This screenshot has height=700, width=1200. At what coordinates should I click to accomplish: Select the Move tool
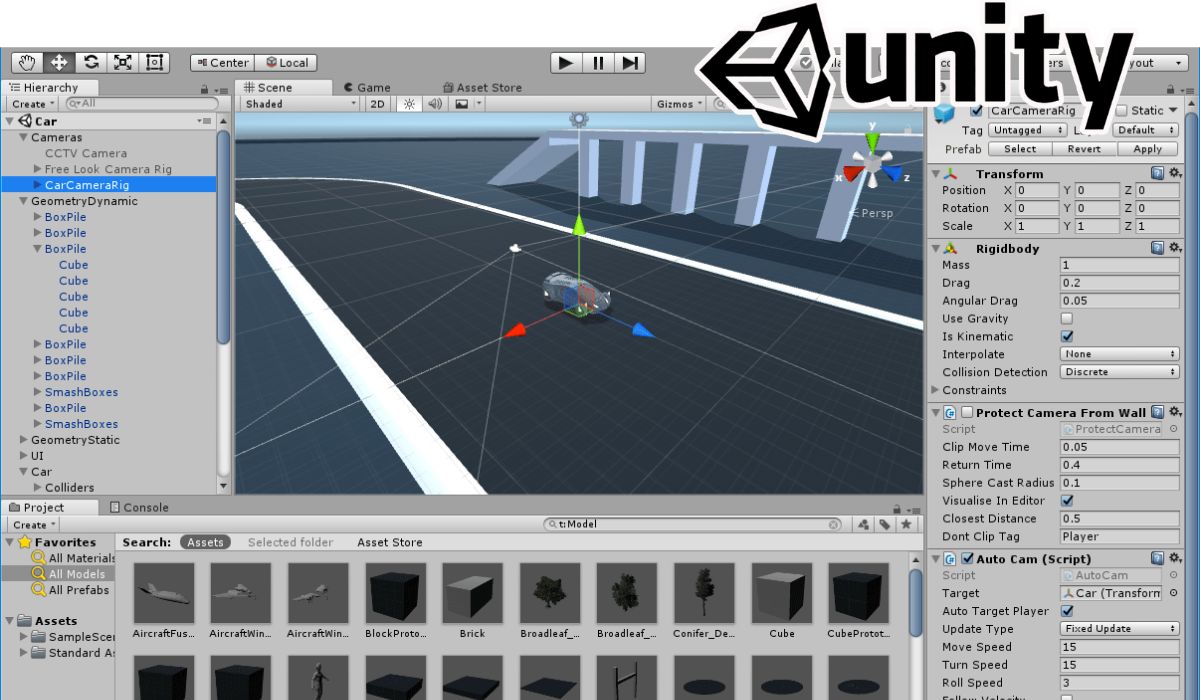tap(59, 63)
